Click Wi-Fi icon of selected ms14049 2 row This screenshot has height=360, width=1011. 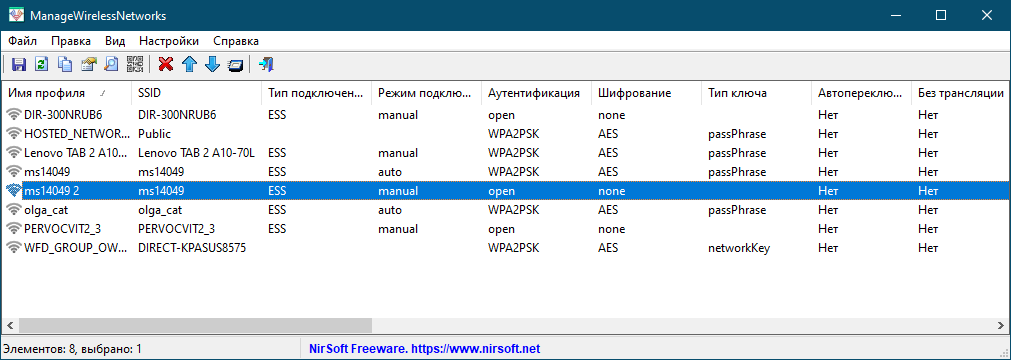(13, 191)
